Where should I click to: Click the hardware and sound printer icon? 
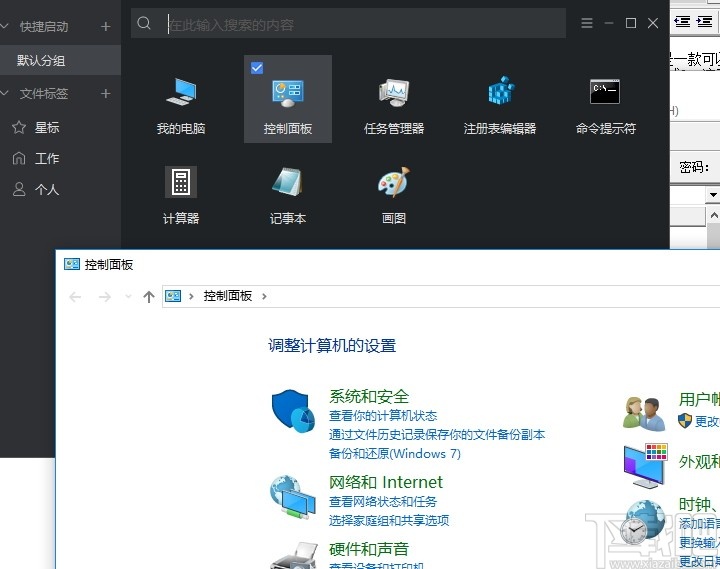(294, 555)
